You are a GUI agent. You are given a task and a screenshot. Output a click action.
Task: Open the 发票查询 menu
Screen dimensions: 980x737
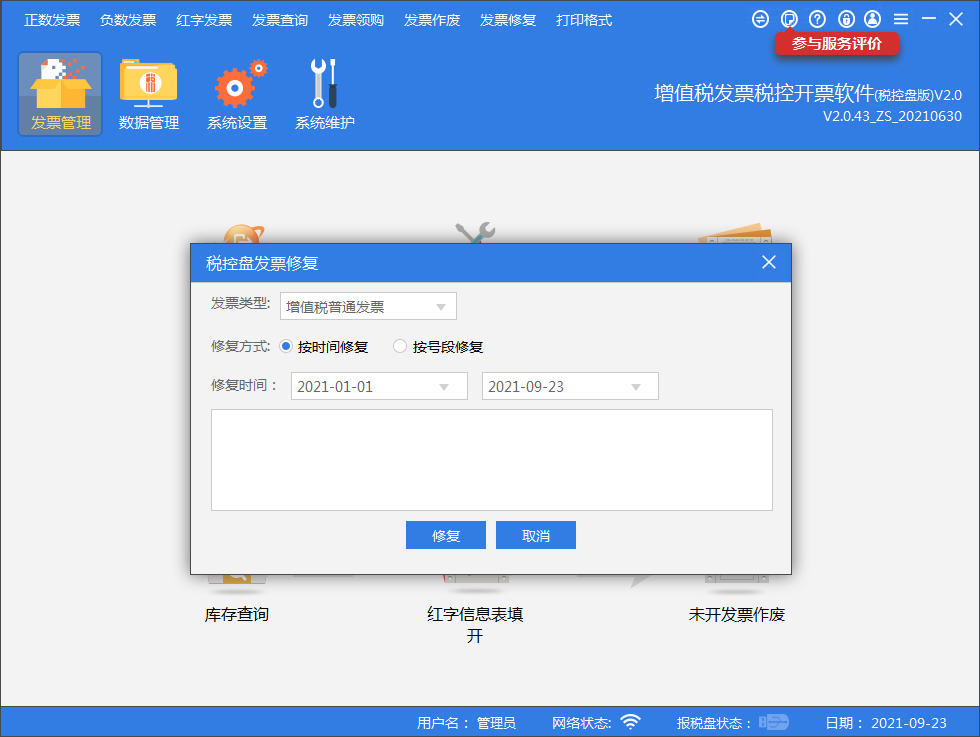pyautogui.click(x=280, y=20)
